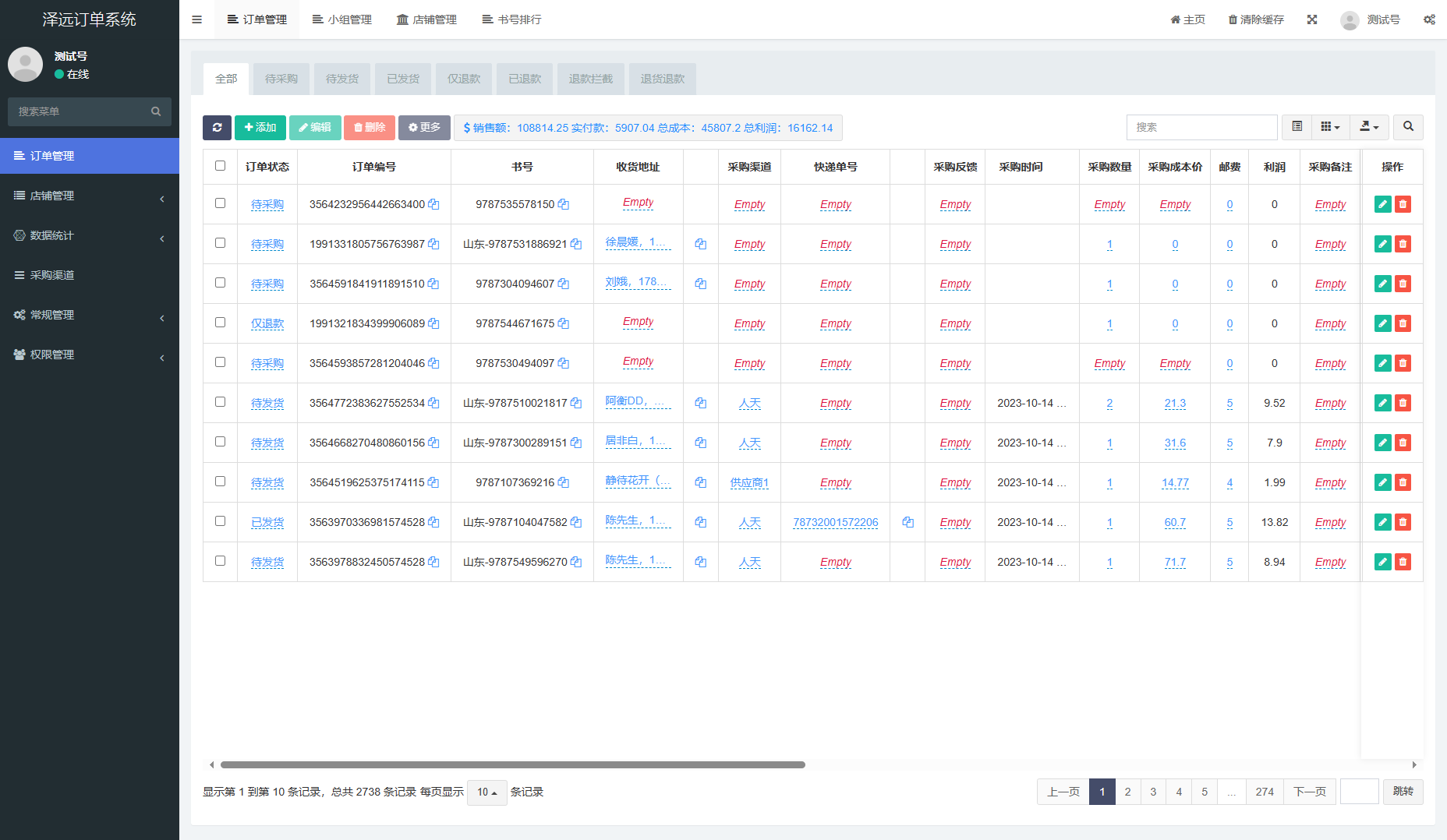Image resolution: width=1447 pixels, height=840 pixels.
Task: Check the select-all checkbox in the table header
Action: point(220,165)
